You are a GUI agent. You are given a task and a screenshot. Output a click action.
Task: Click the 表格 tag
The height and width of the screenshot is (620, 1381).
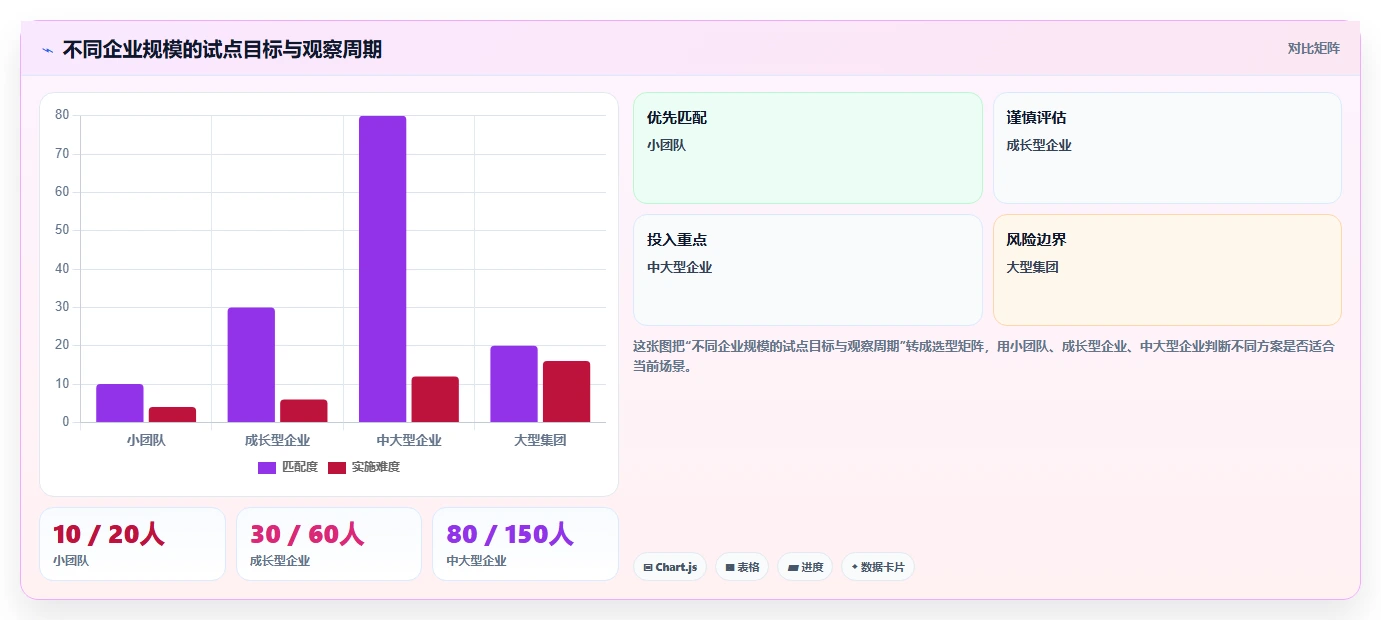point(742,567)
